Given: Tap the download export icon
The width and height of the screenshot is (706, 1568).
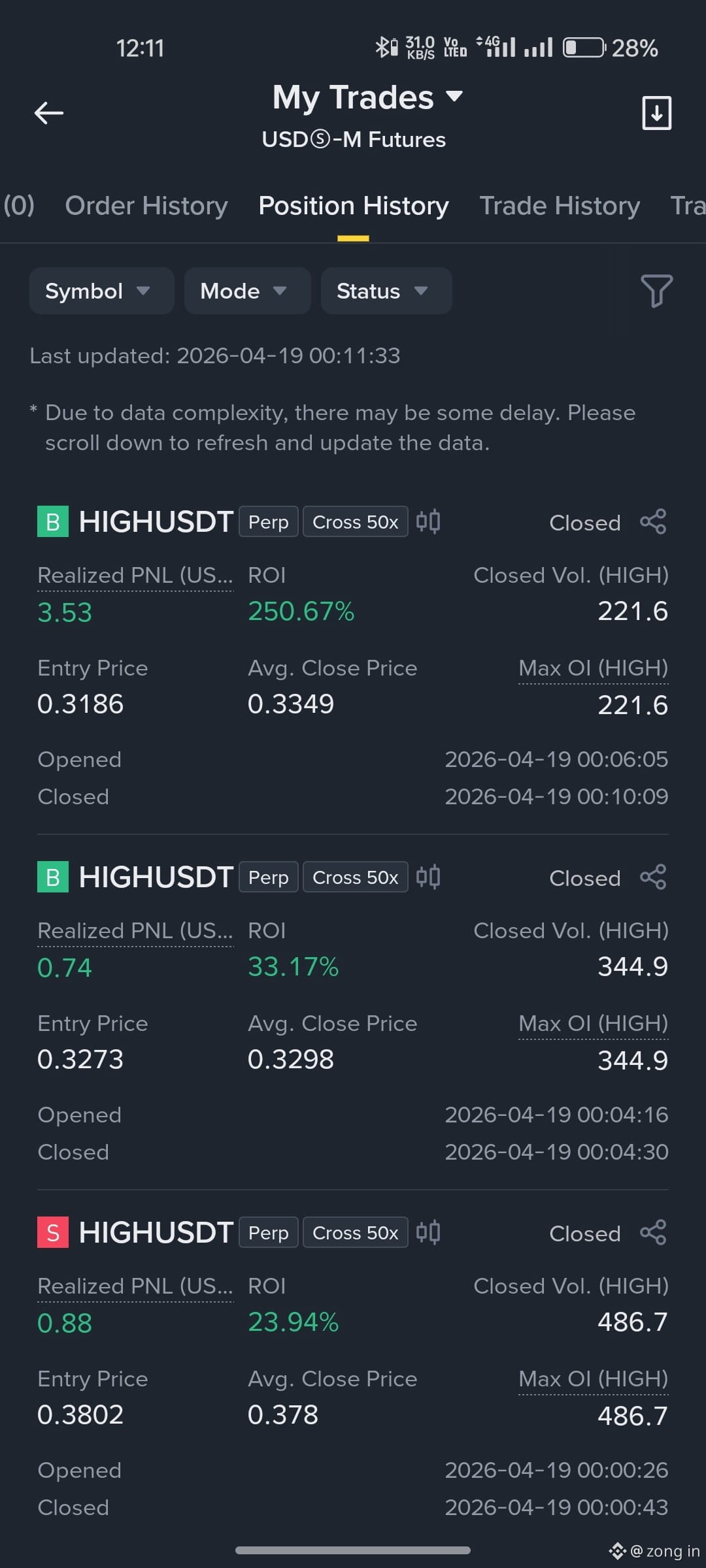Looking at the screenshot, I should pyautogui.click(x=656, y=113).
